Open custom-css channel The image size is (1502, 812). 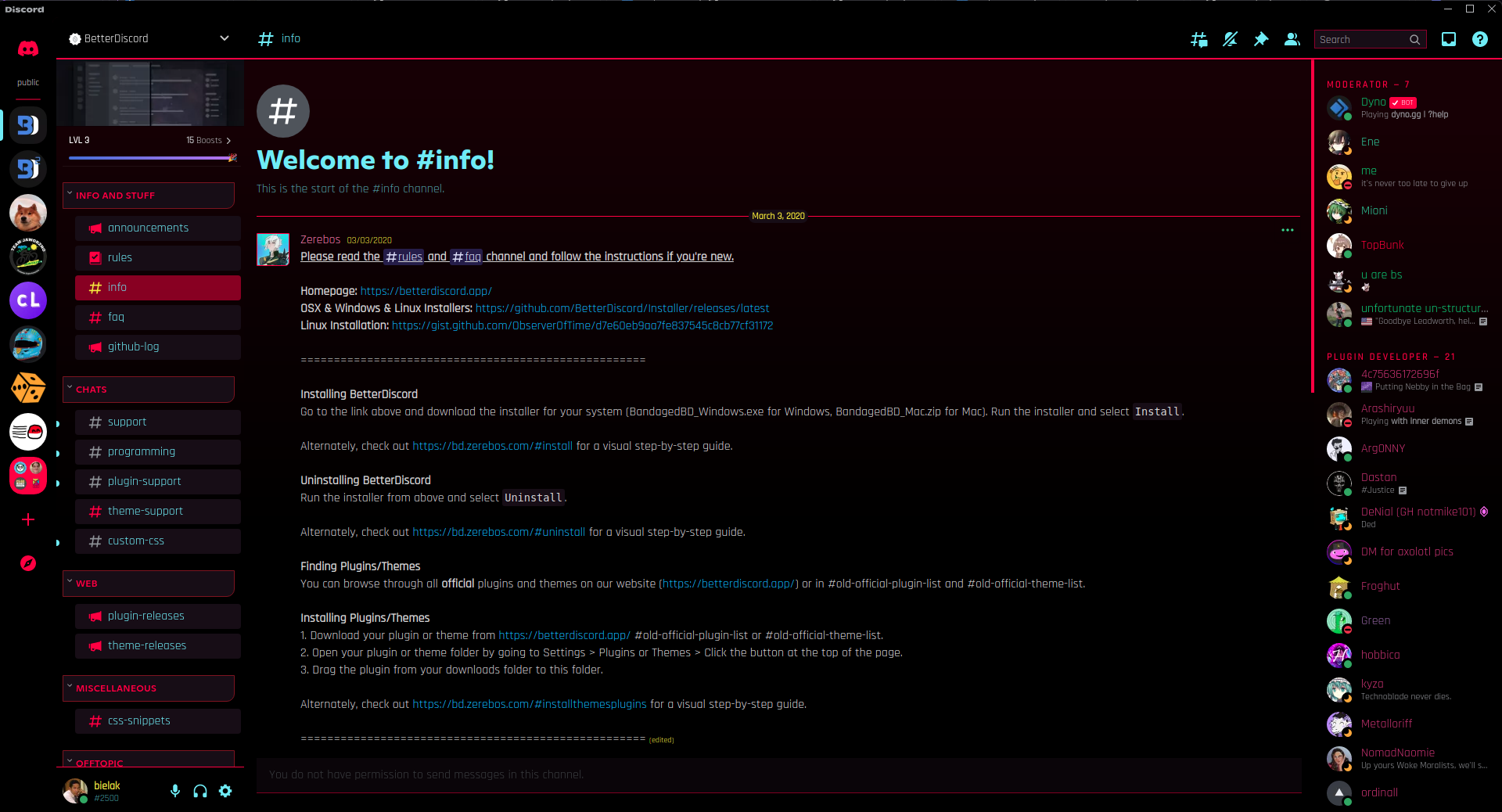click(158, 541)
